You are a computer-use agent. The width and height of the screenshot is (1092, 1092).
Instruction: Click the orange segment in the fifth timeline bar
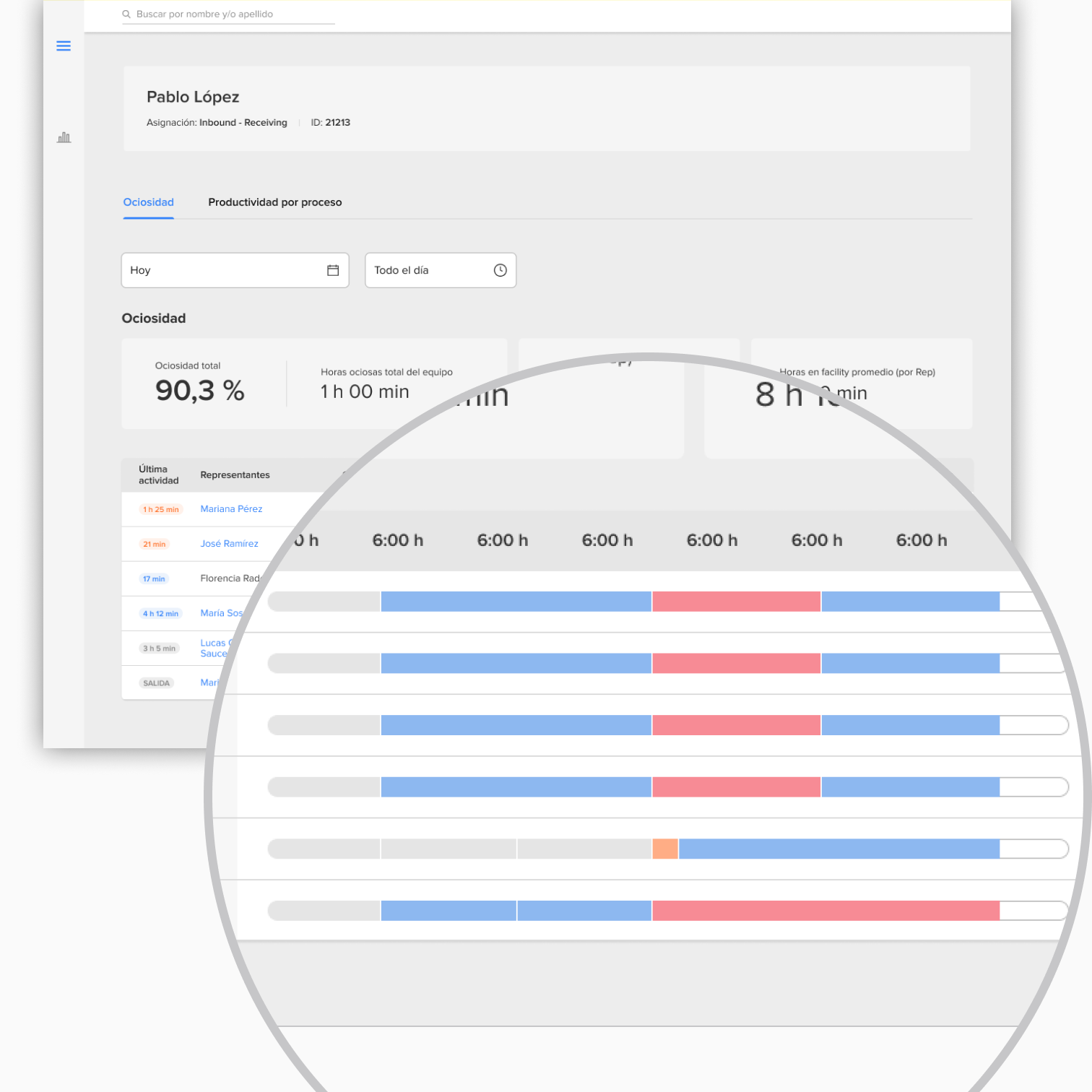tap(665, 849)
